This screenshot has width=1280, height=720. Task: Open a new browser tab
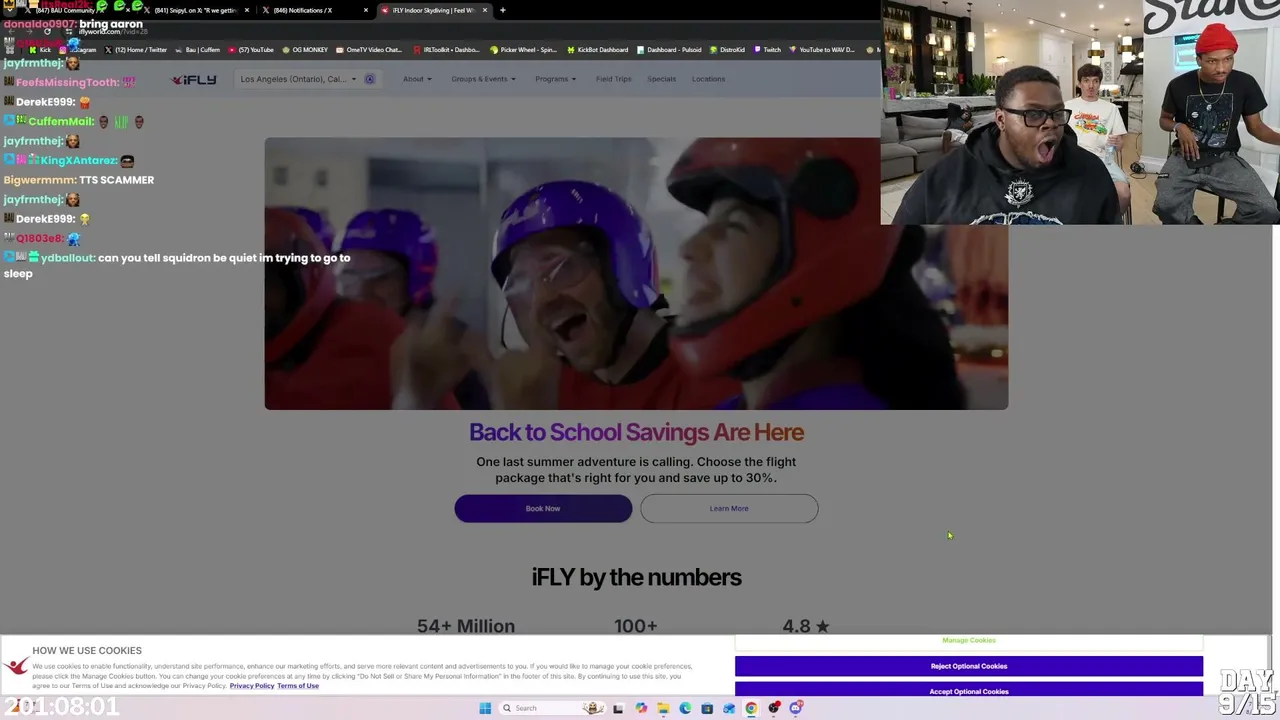503,10
